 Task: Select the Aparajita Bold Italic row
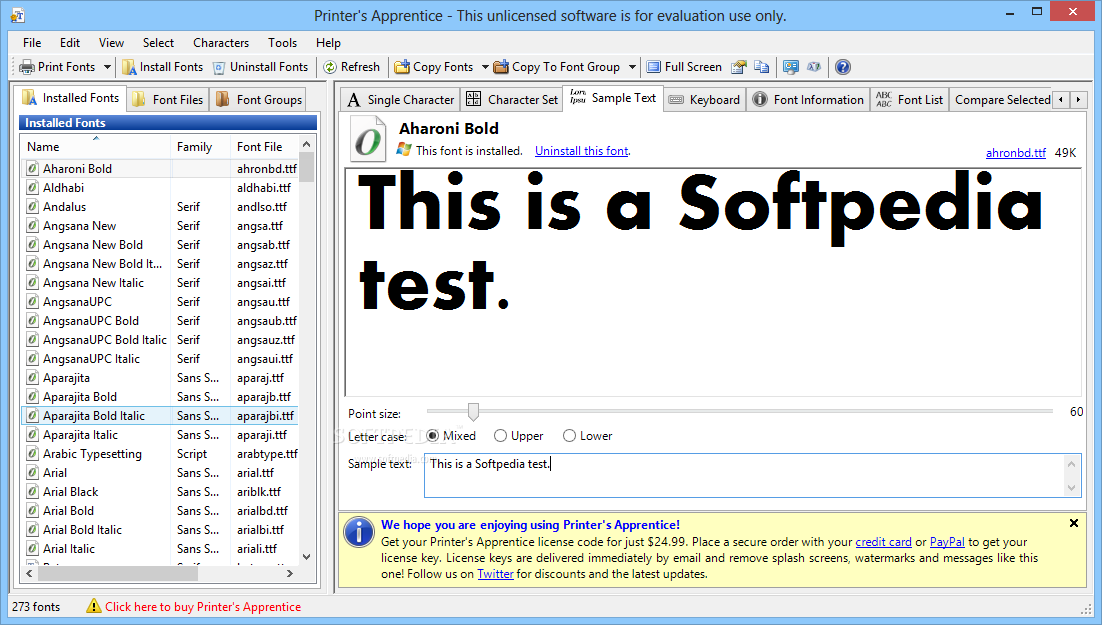[x=160, y=415]
